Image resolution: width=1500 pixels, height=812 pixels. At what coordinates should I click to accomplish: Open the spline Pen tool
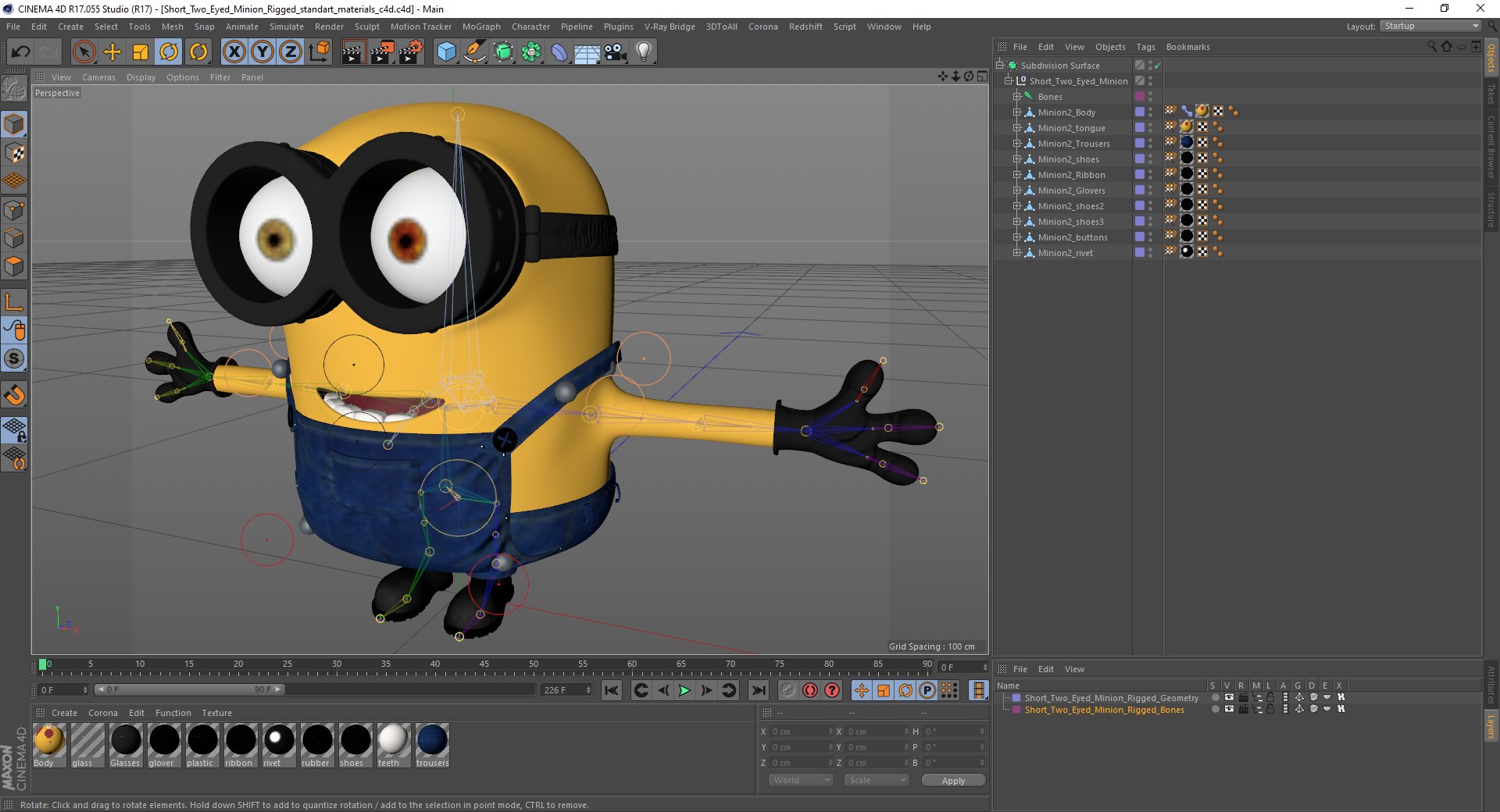pyautogui.click(x=474, y=52)
